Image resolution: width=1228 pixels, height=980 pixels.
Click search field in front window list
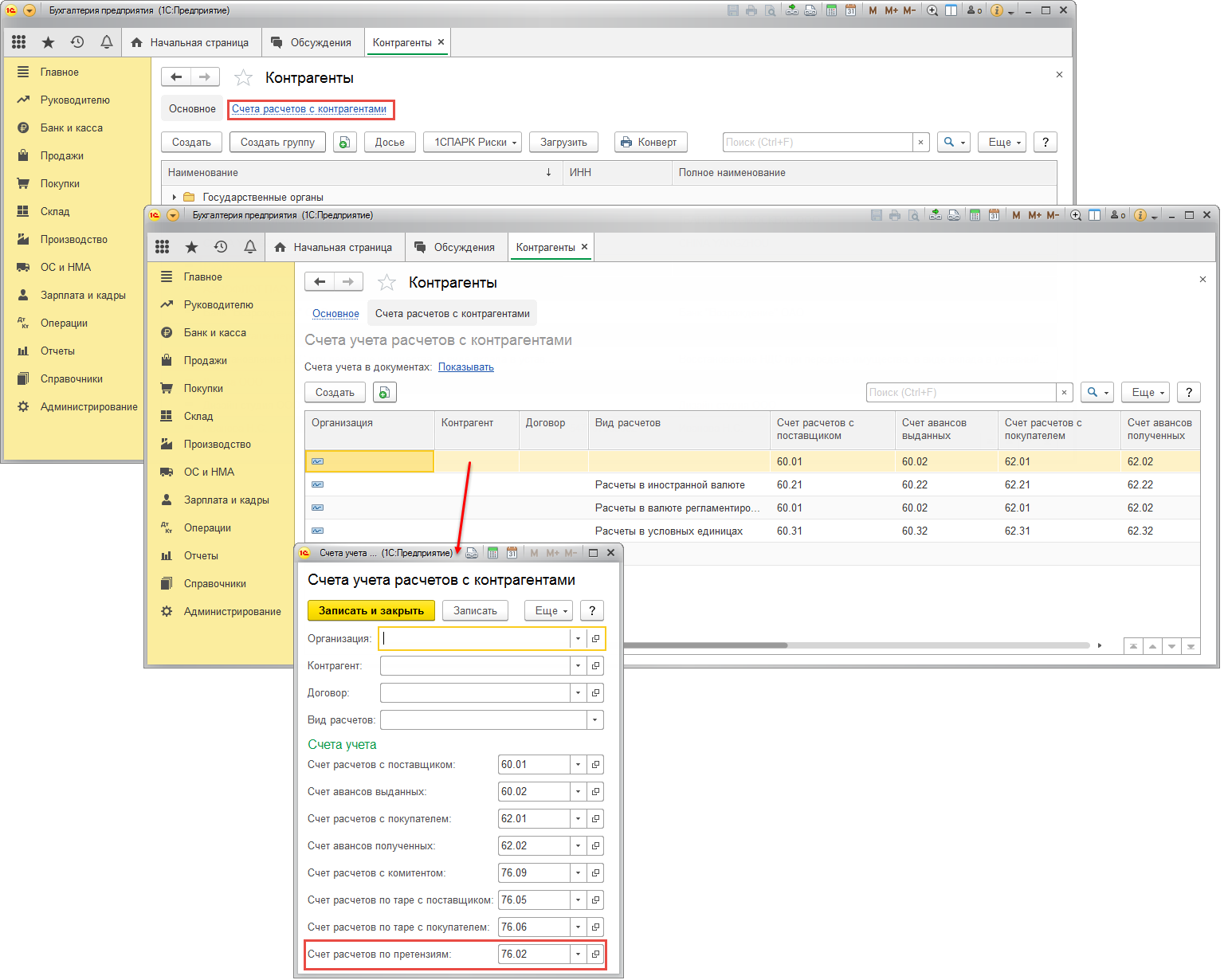tap(961, 392)
